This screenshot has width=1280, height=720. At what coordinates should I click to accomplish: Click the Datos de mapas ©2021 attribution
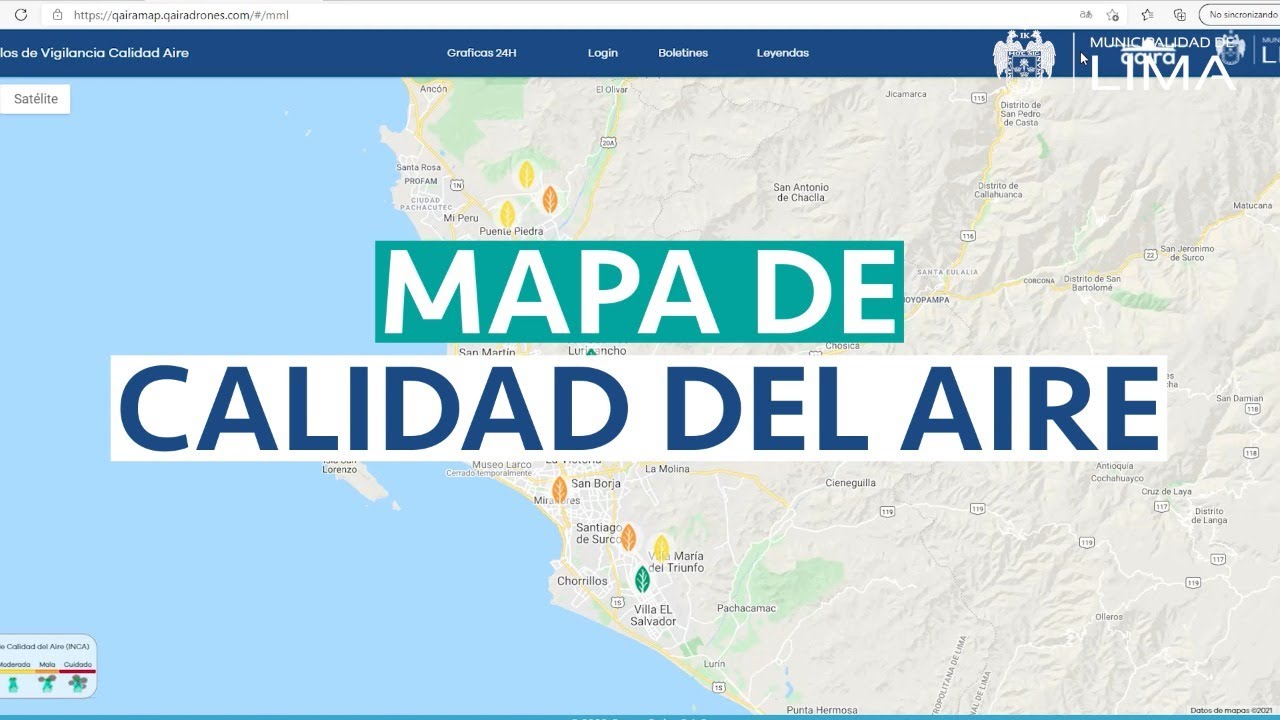pyautogui.click(x=1232, y=710)
